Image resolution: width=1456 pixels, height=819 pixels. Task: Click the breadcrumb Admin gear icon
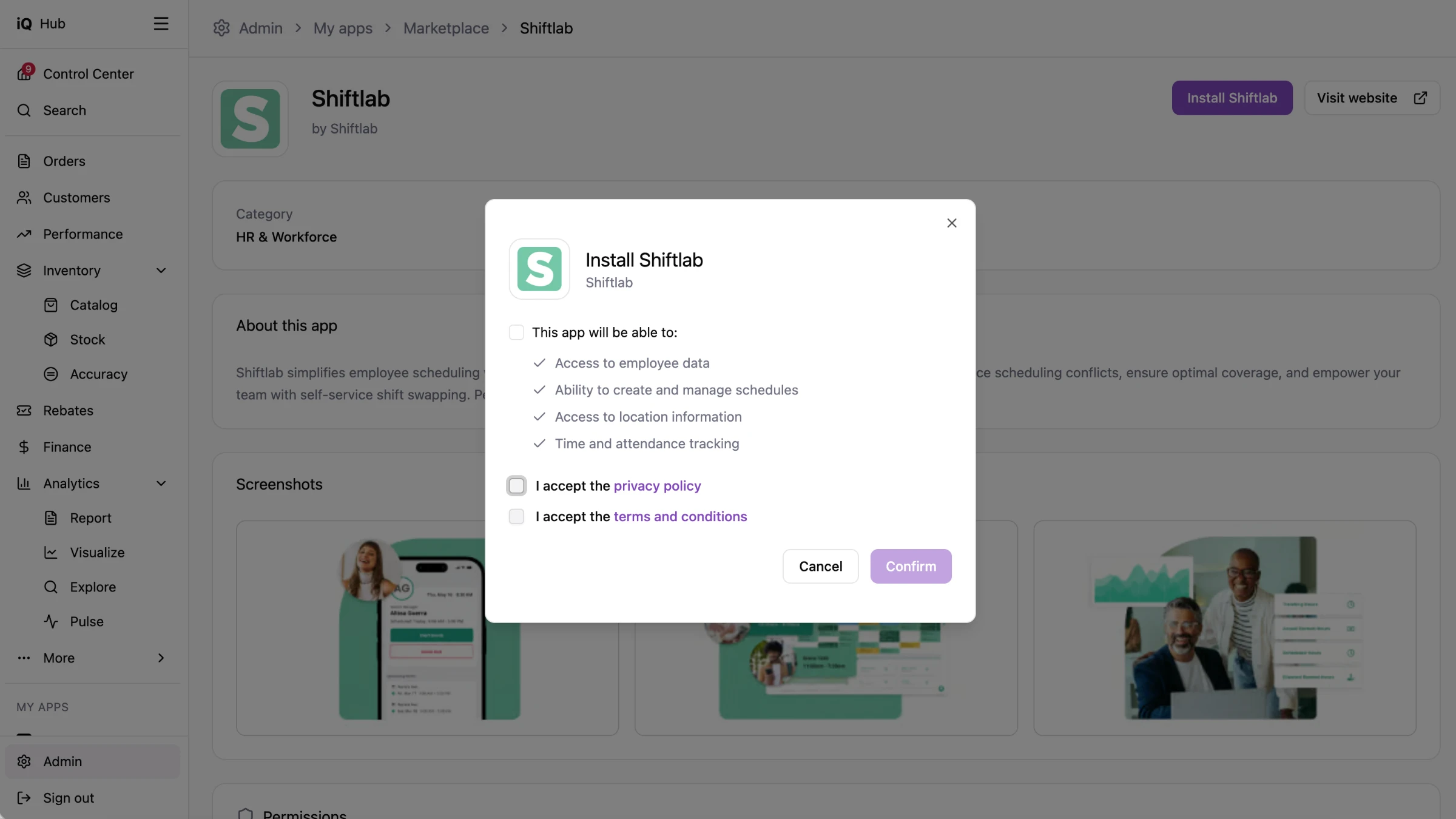click(221, 28)
